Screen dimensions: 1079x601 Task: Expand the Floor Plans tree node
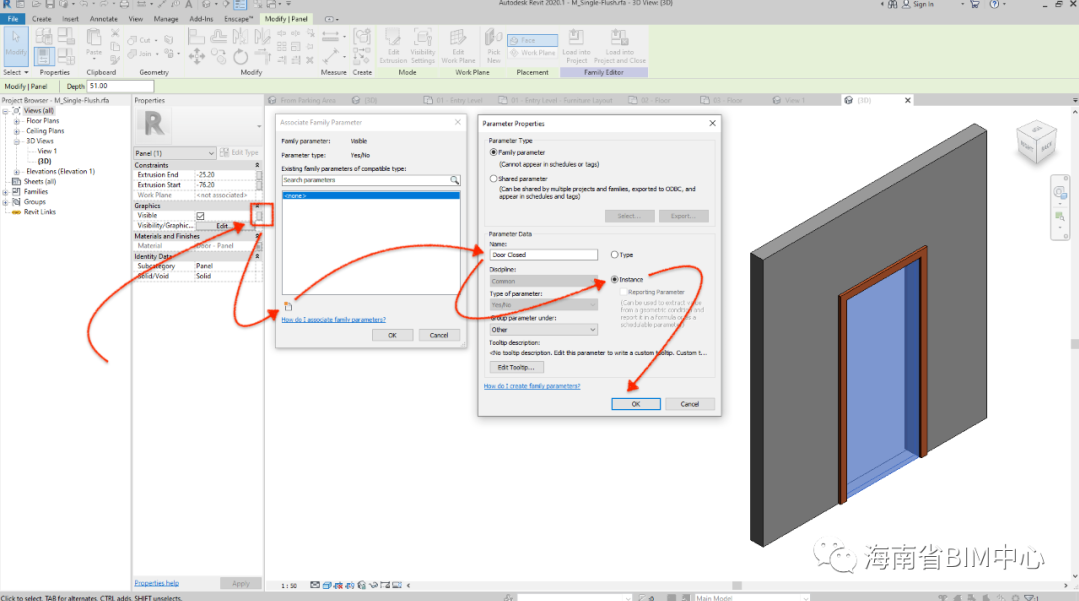[x=17, y=120]
